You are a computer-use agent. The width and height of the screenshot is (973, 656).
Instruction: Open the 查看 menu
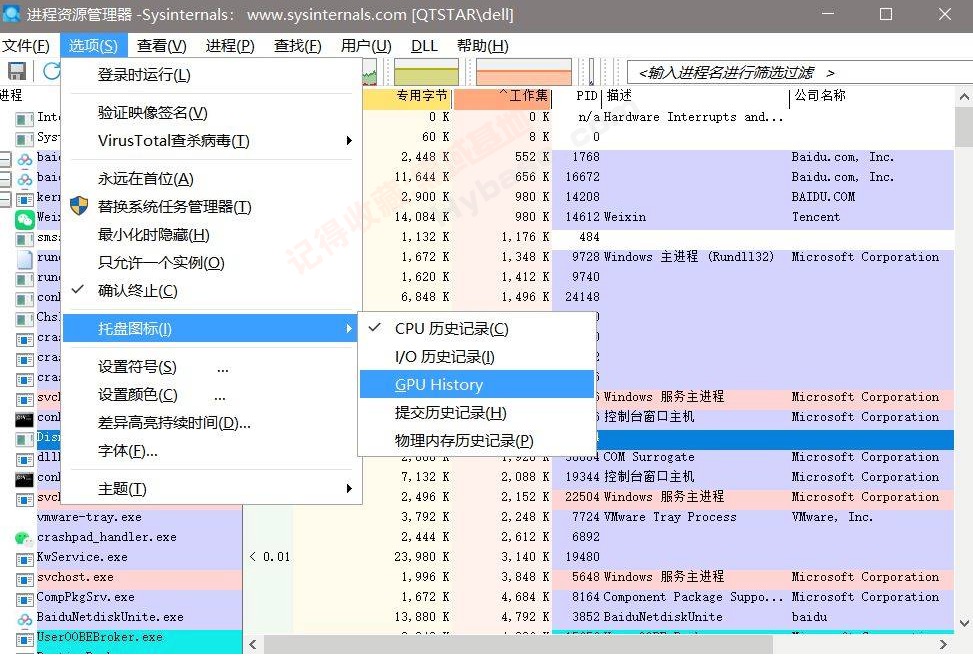coord(161,45)
